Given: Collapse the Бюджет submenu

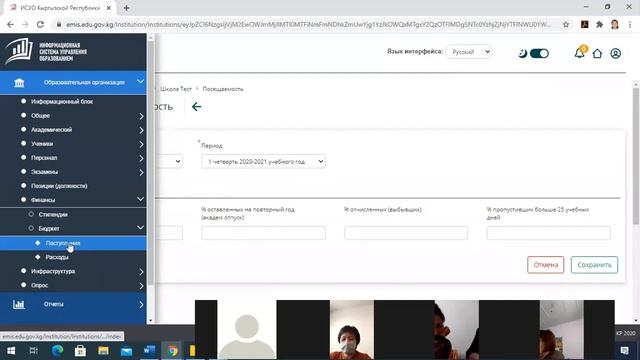Looking at the screenshot, I should [140, 228].
